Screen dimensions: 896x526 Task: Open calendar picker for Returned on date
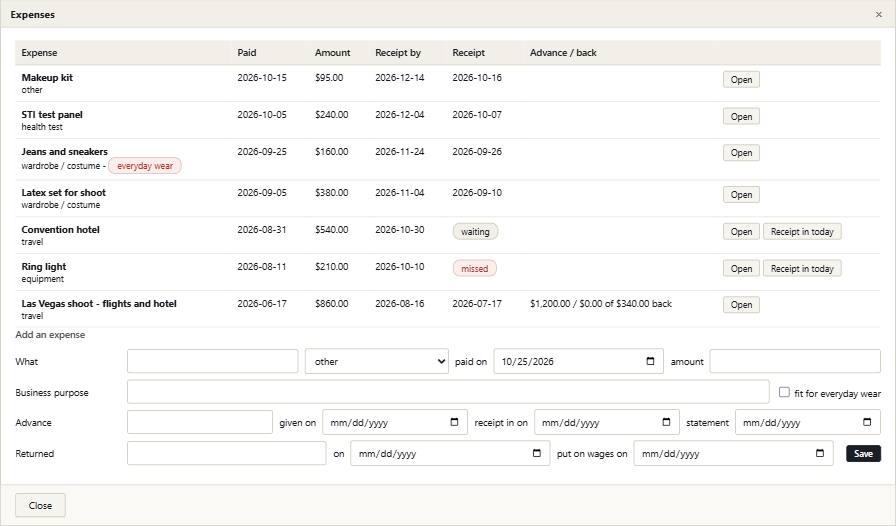pyautogui.click(x=537, y=453)
